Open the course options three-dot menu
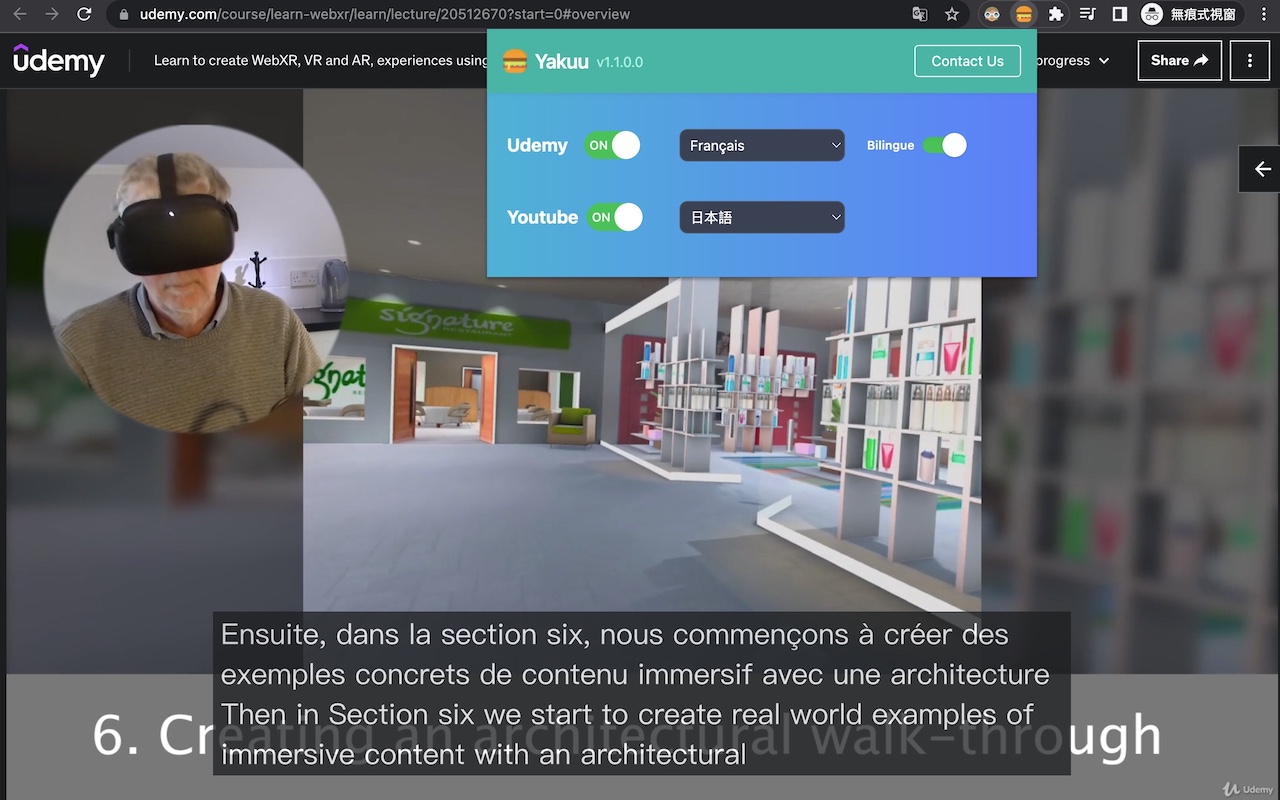Screen dimensions: 1280x800 click(1250, 61)
